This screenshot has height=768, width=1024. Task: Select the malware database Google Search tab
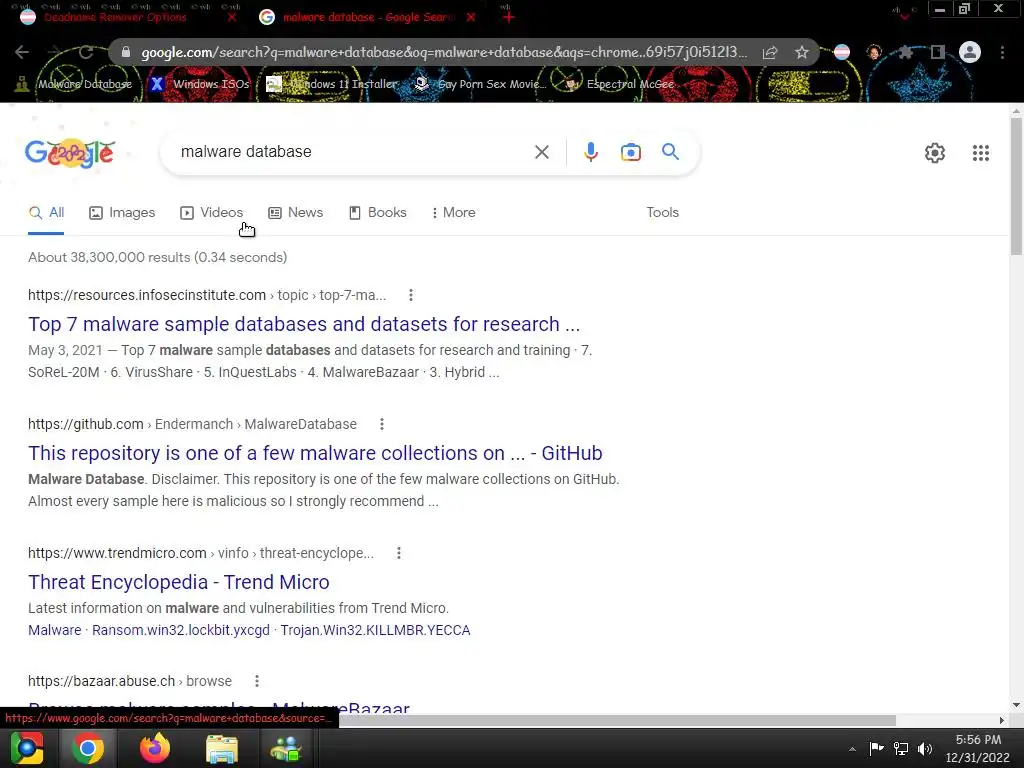point(368,17)
